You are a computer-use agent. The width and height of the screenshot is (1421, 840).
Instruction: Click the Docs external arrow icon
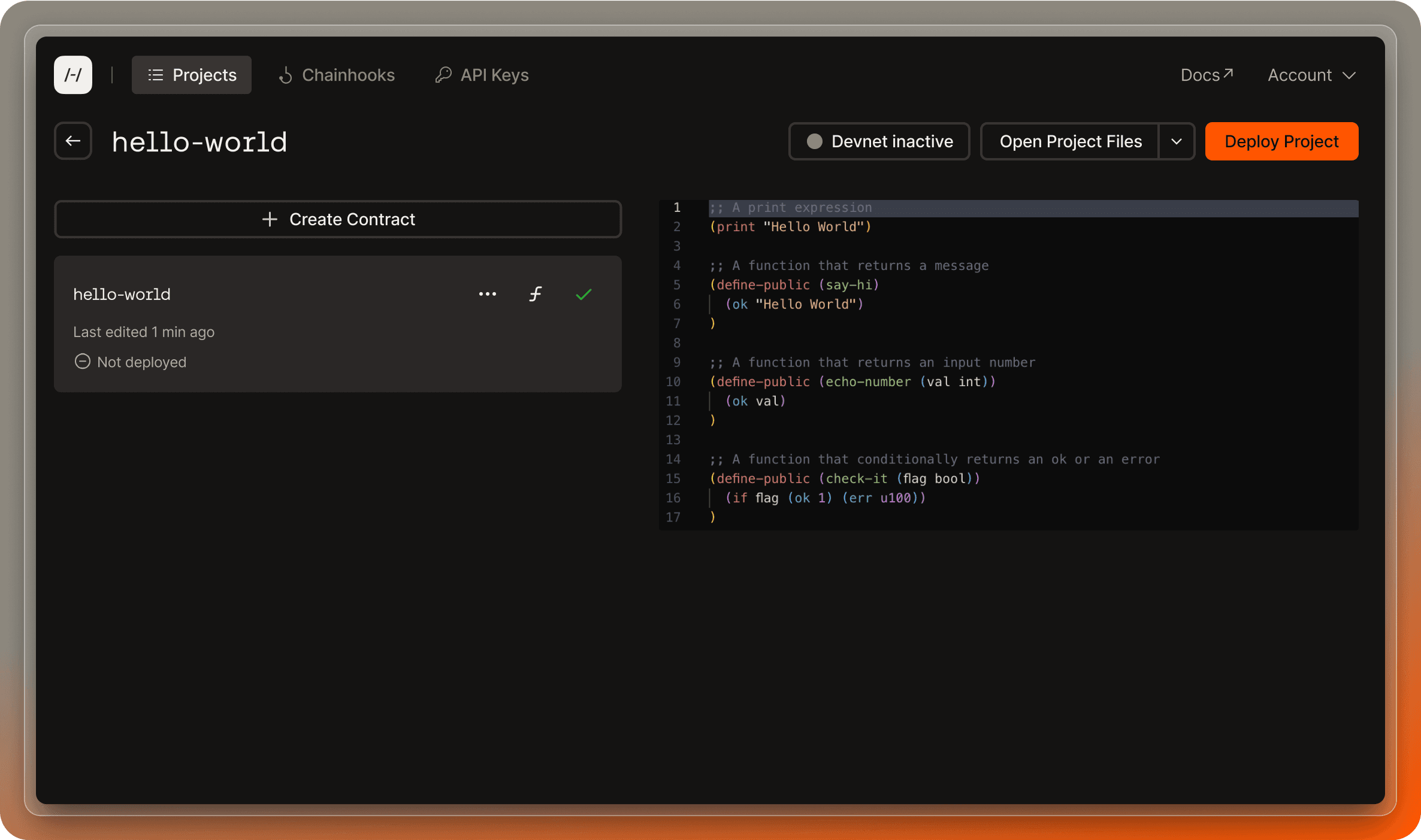coord(1228,73)
